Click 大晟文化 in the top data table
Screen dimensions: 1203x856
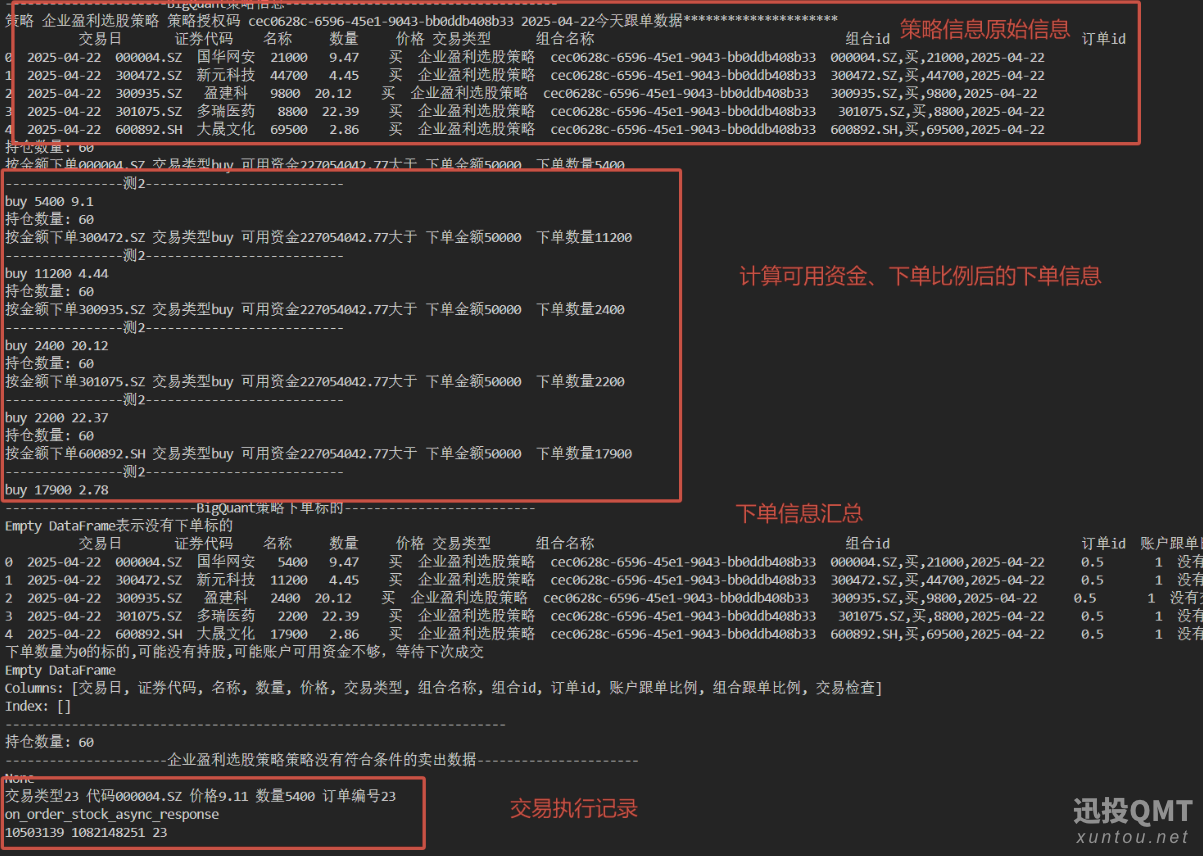226,129
